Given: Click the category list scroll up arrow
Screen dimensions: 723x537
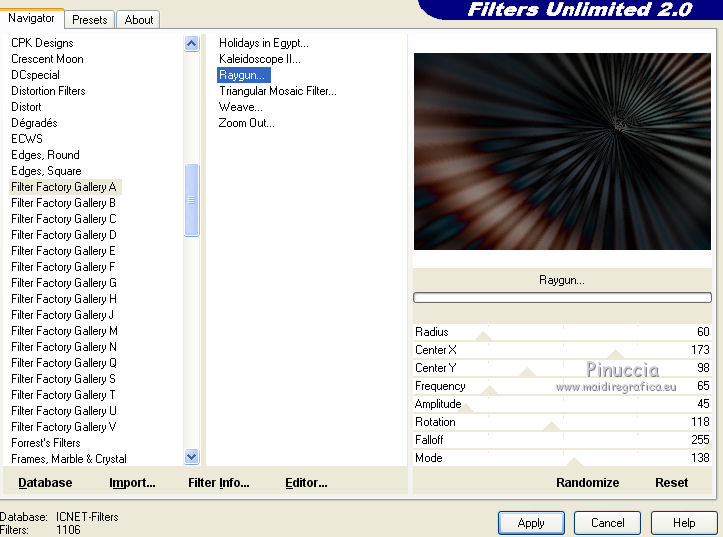Looking at the screenshot, I should 191,44.
